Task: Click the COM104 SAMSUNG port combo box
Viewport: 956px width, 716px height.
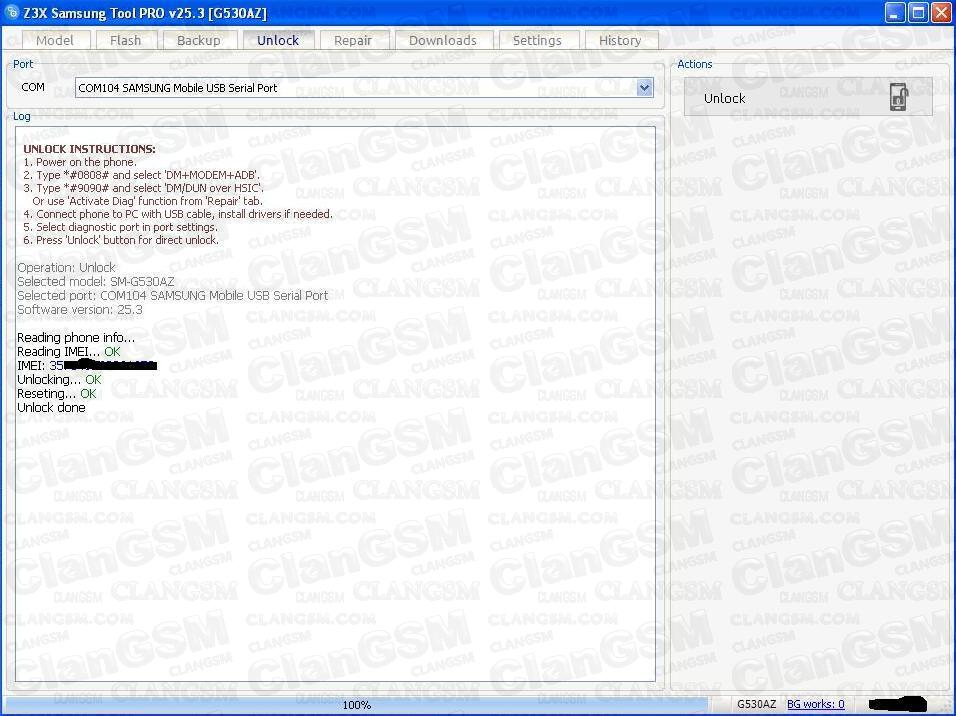Action: (364, 88)
